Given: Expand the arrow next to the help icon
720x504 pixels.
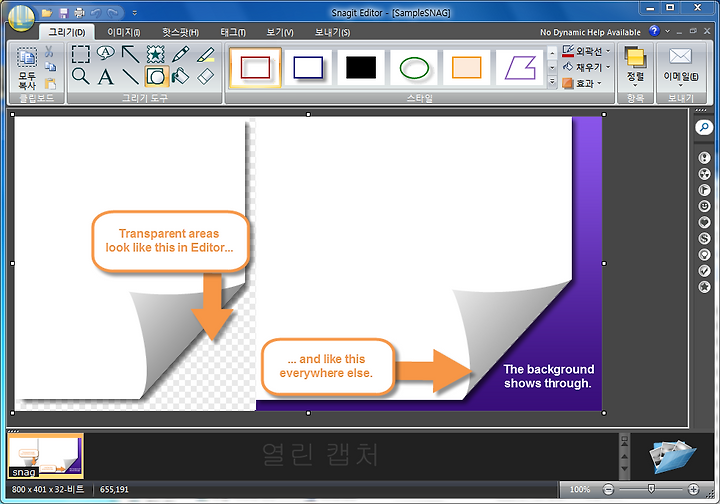Looking at the screenshot, I should click(667, 31).
